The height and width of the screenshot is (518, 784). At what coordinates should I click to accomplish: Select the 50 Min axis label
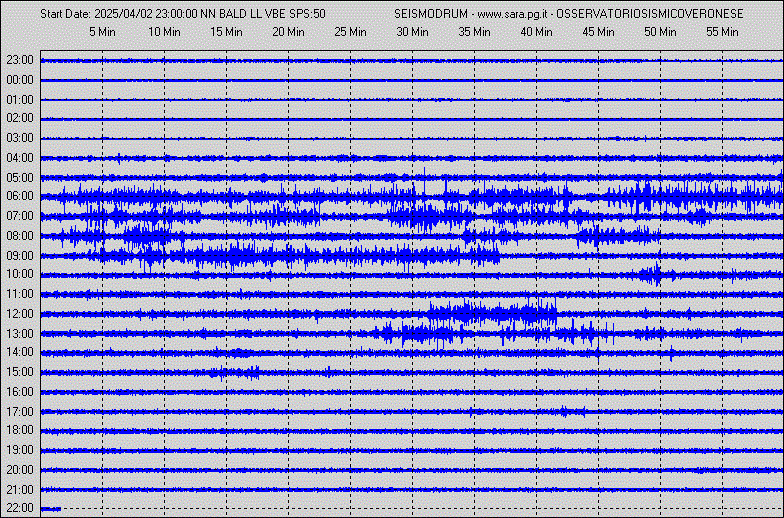660,32
